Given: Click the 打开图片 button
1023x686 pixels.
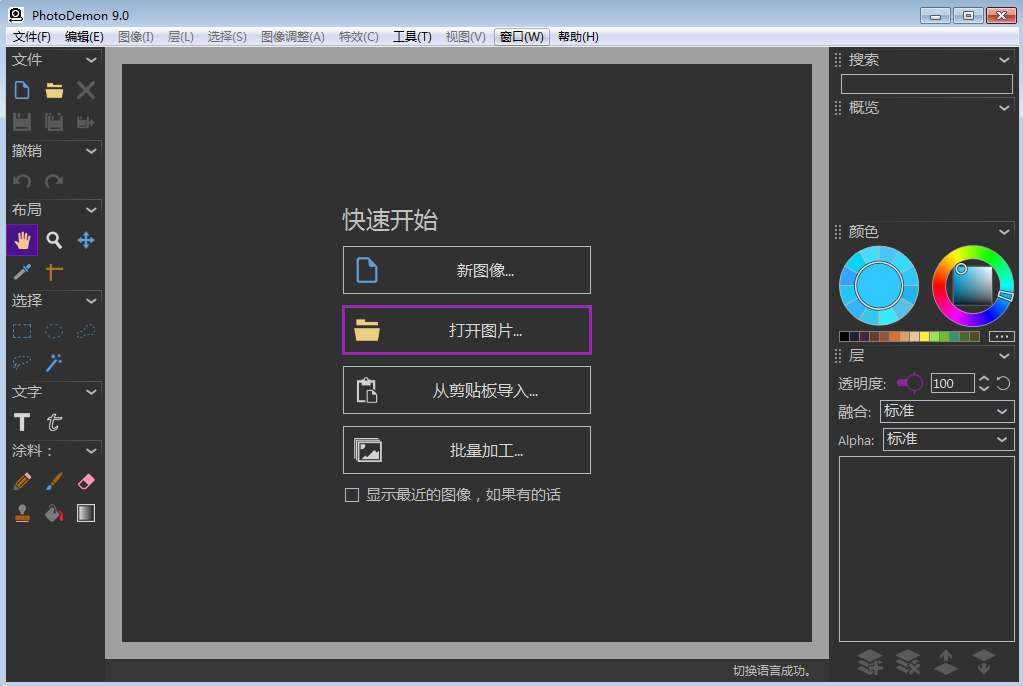Looking at the screenshot, I should tap(466, 330).
